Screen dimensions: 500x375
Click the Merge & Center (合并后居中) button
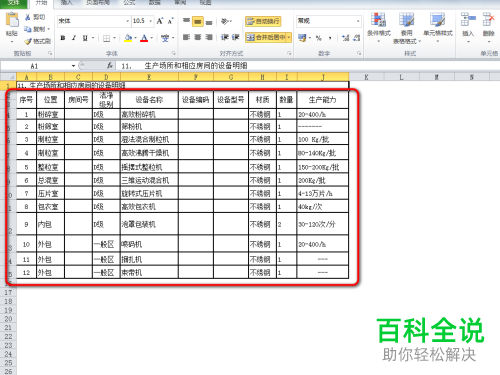pyautogui.click(x=266, y=37)
